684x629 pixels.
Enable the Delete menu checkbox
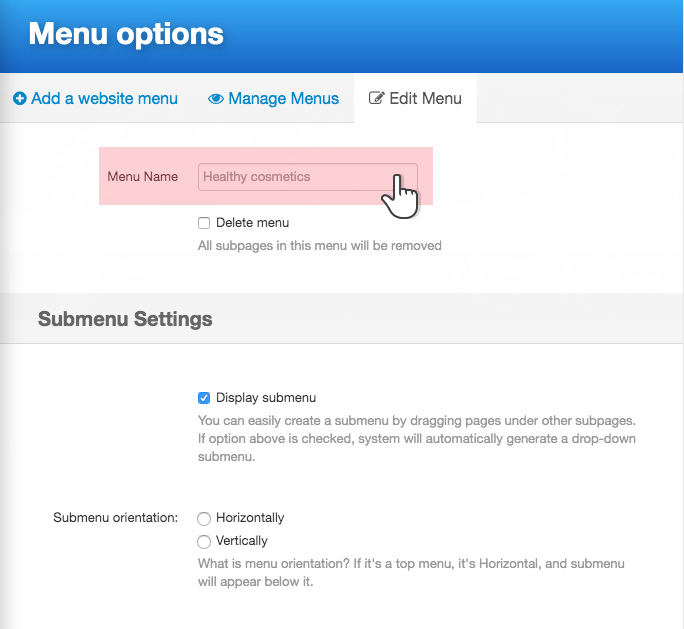coord(204,223)
